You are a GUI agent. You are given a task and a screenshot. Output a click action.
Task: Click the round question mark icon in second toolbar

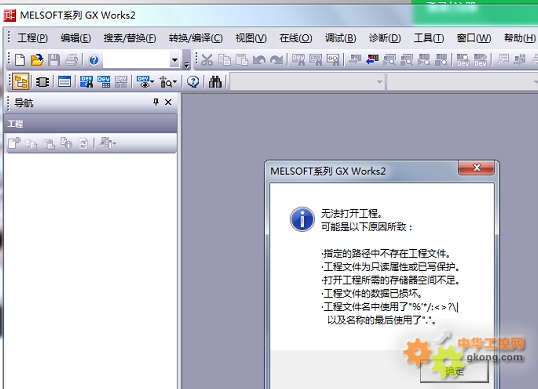193,82
